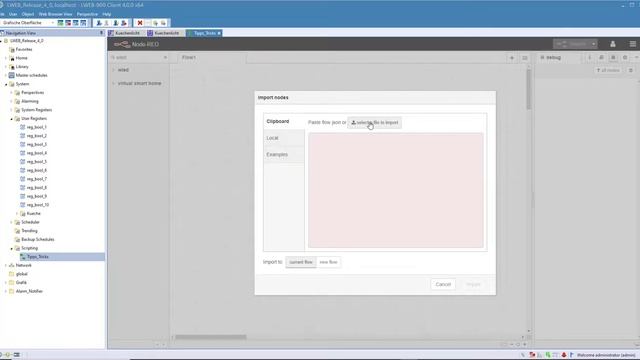Select 'current flow' import option
Viewport: 640px width, 360px height.
[301, 262]
